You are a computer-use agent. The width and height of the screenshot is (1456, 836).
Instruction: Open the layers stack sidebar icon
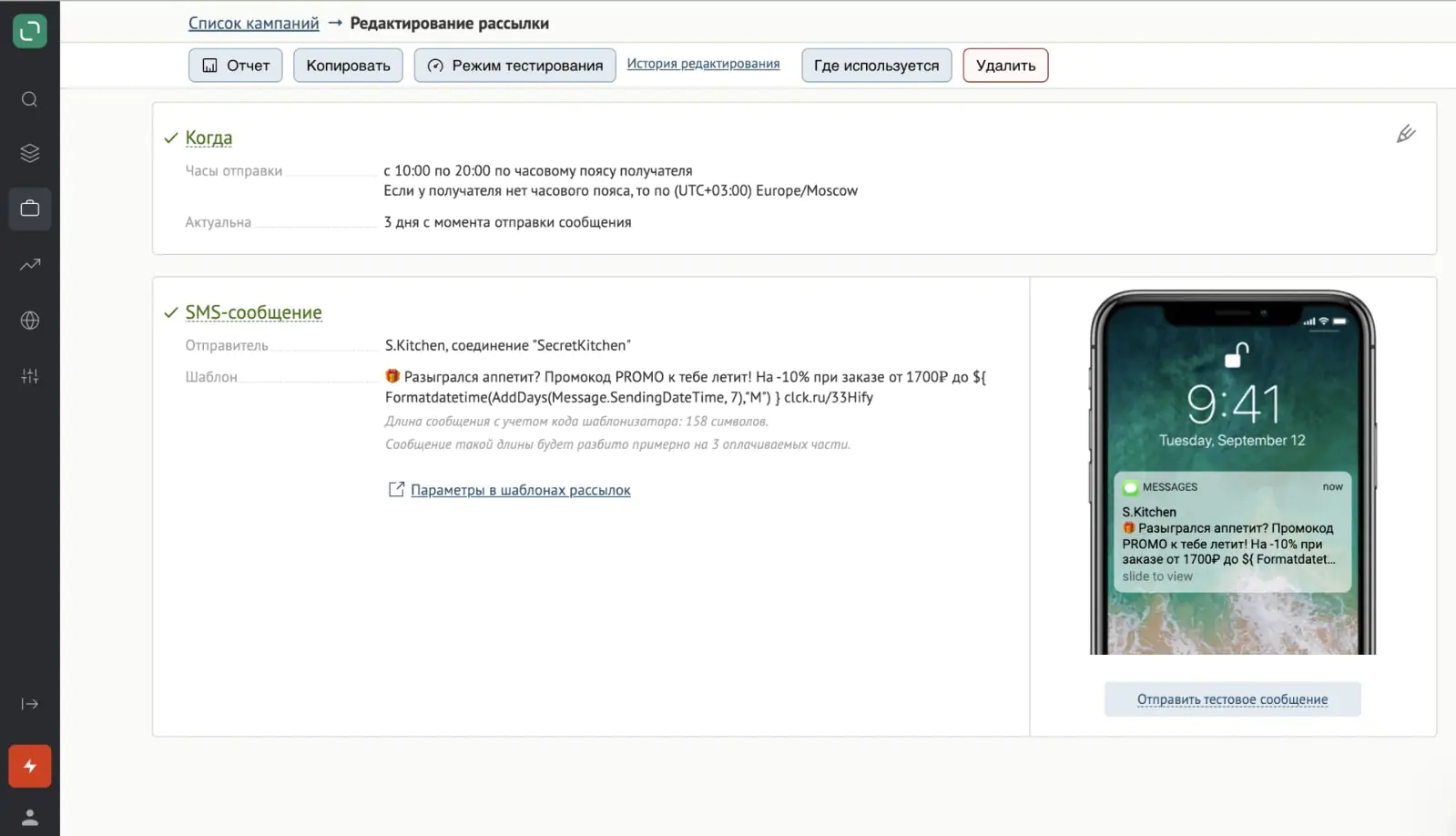[29, 153]
